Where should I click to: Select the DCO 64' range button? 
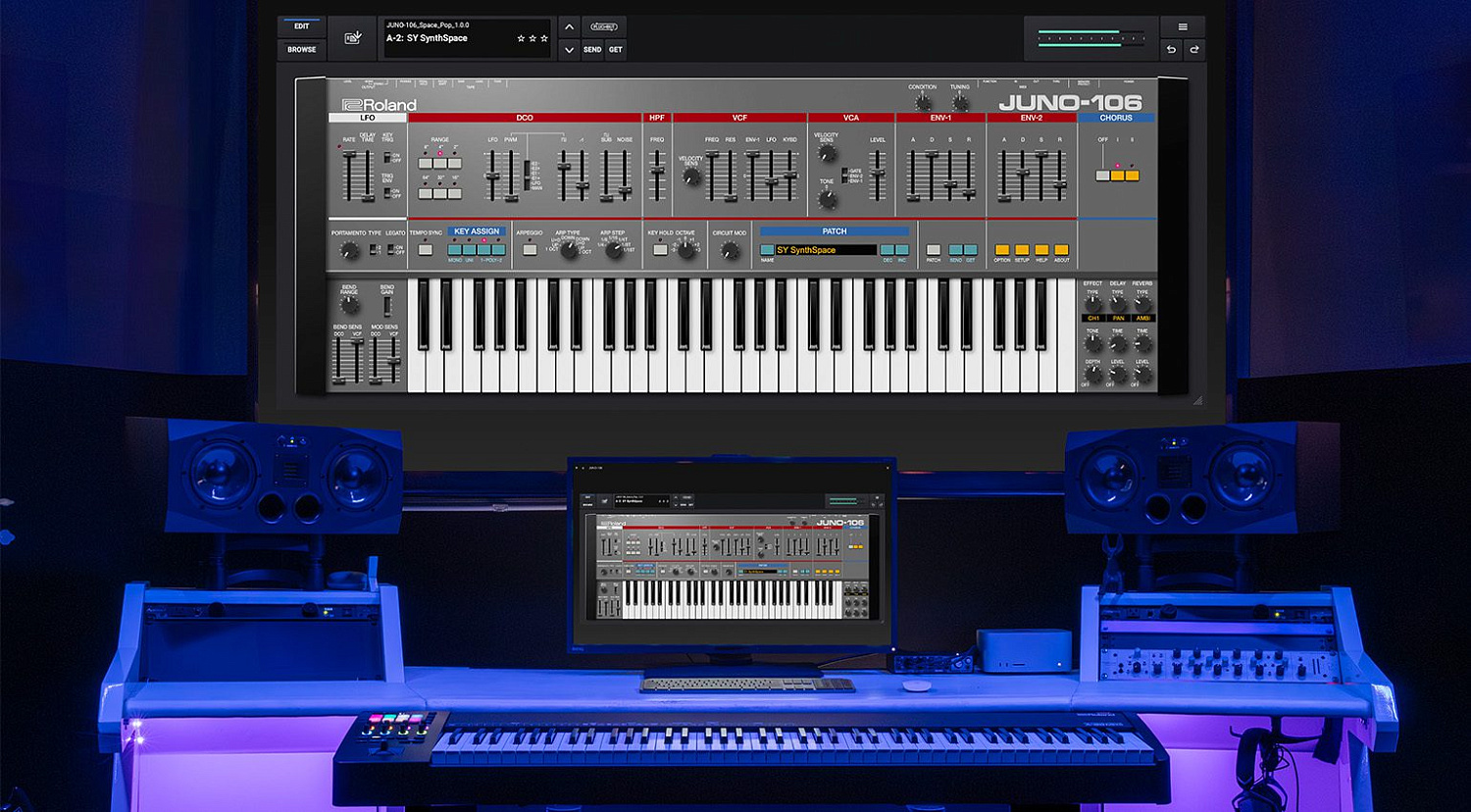(x=426, y=193)
